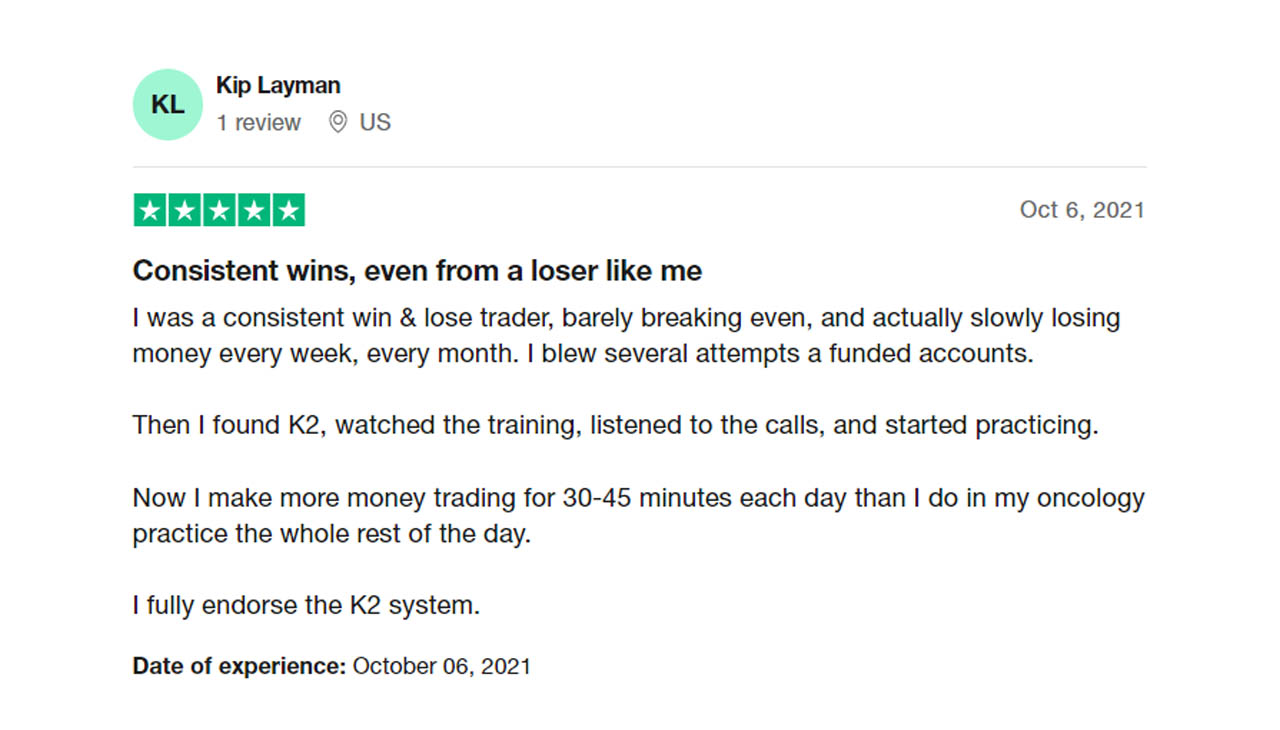
Task: Click the green KL avatar circle
Action: coord(168,105)
